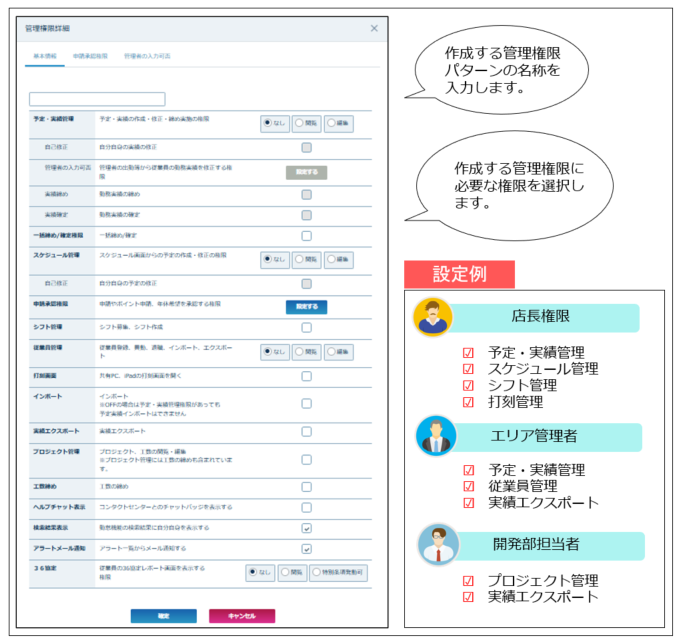Enable the プロジェクト管理 checkbox in the dialog
Screen dimensions: 678x640
(x=307, y=460)
